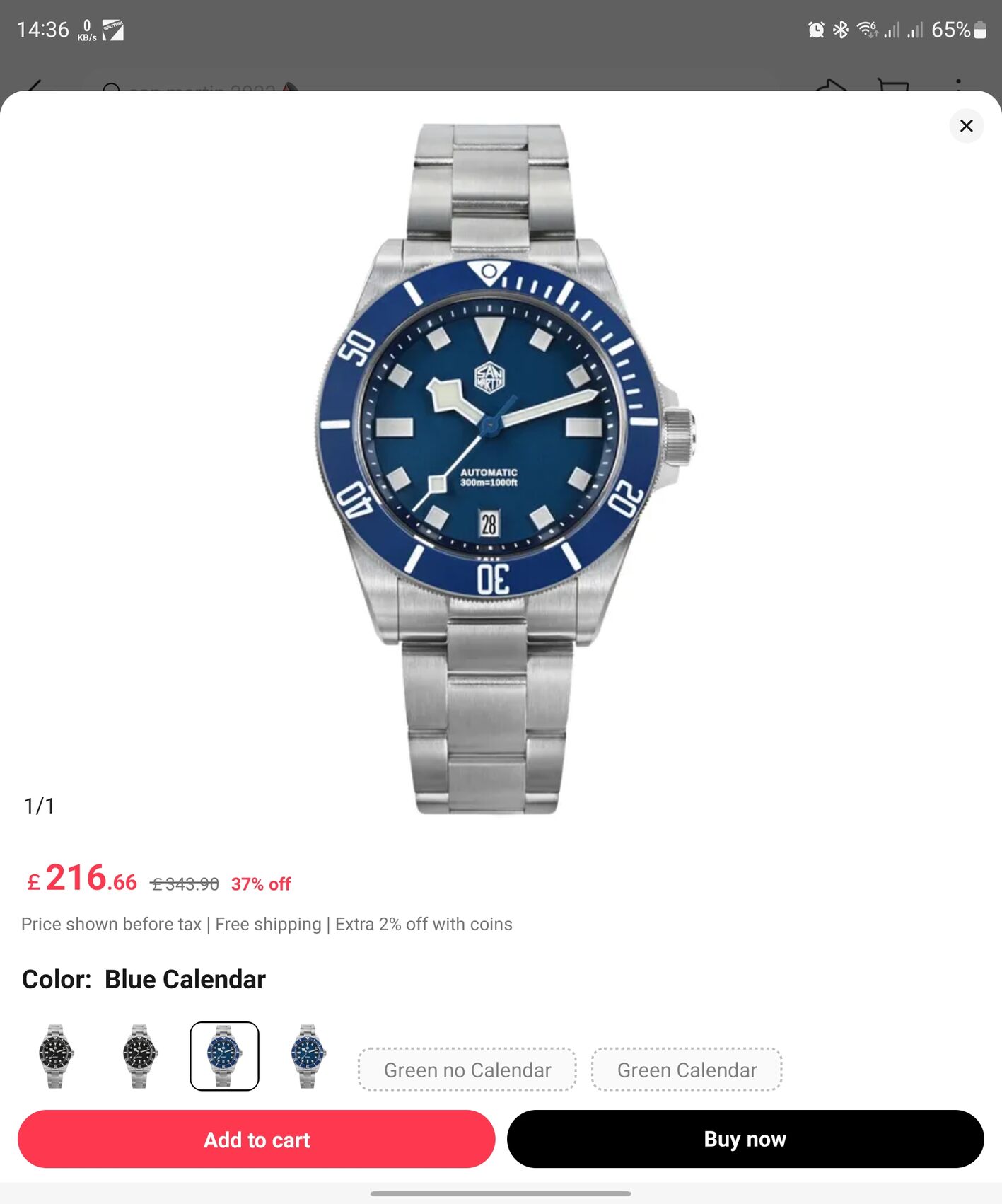Select the Green no Calendar option
The image size is (1002, 1204).
pyautogui.click(x=467, y=1070)
